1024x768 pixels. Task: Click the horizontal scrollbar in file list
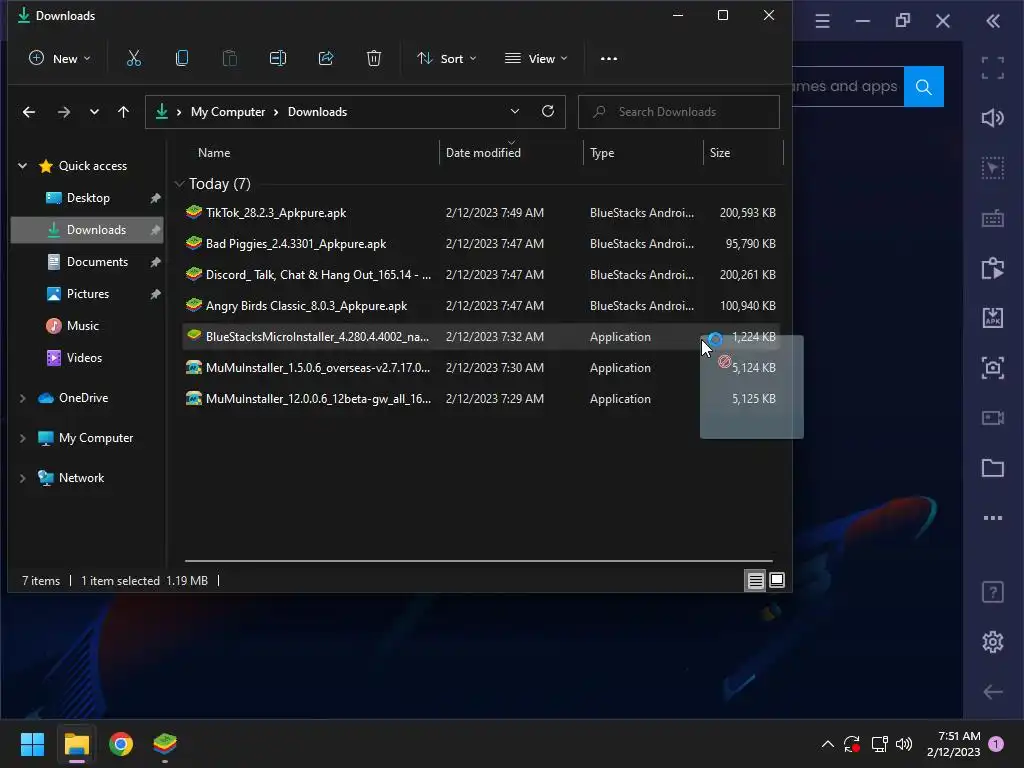click(x=479, y=560)
